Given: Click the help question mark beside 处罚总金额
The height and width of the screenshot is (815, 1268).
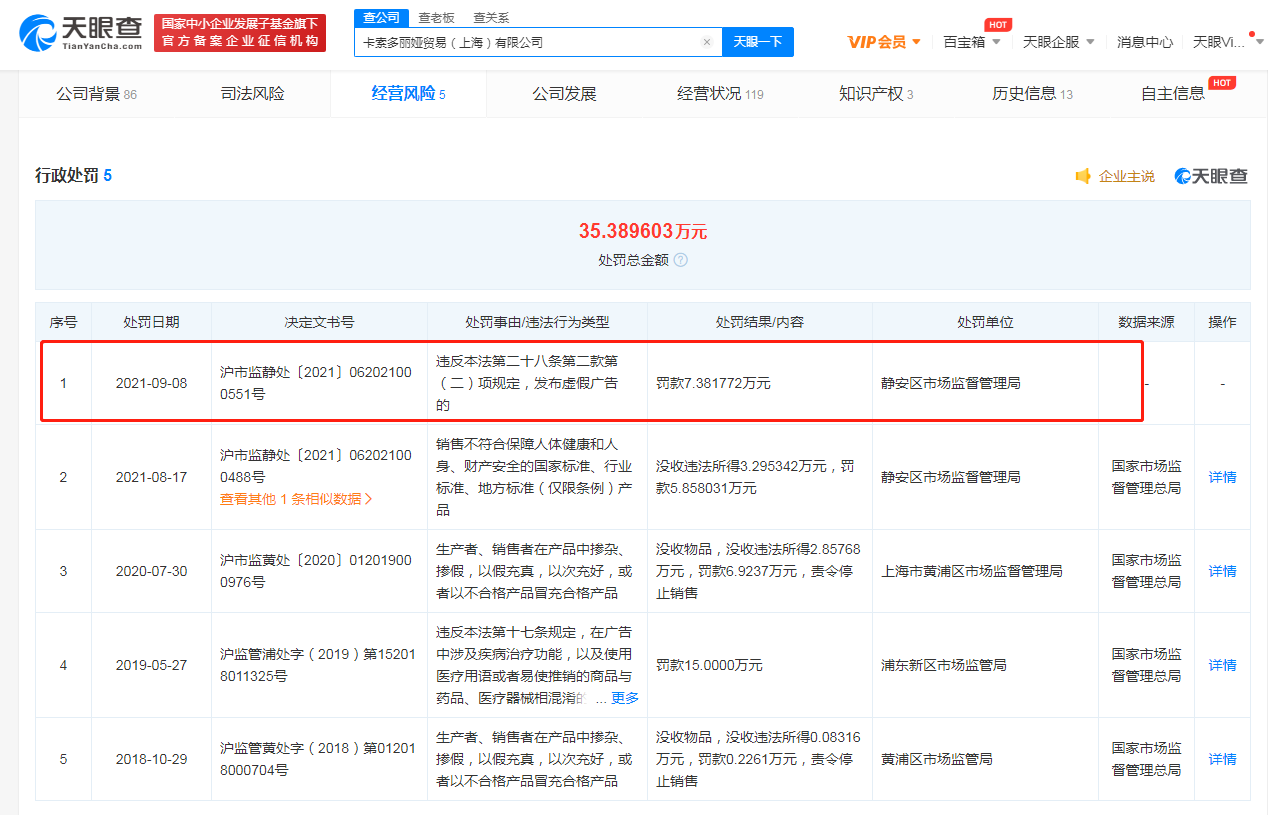Looking at the screenshot, I should [680, 260].
